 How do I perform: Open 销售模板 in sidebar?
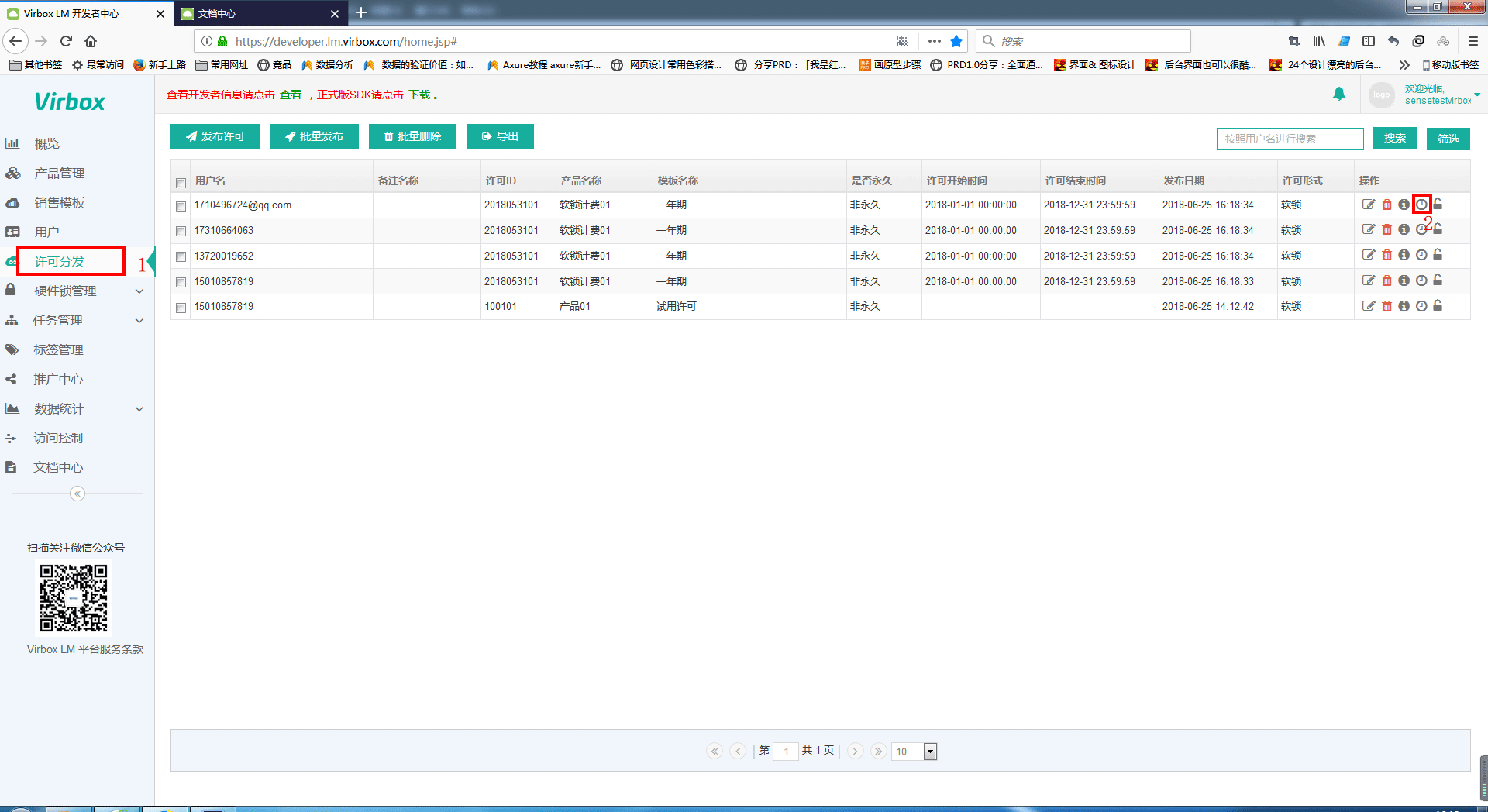pyautogui.click(x=59, y=202)
